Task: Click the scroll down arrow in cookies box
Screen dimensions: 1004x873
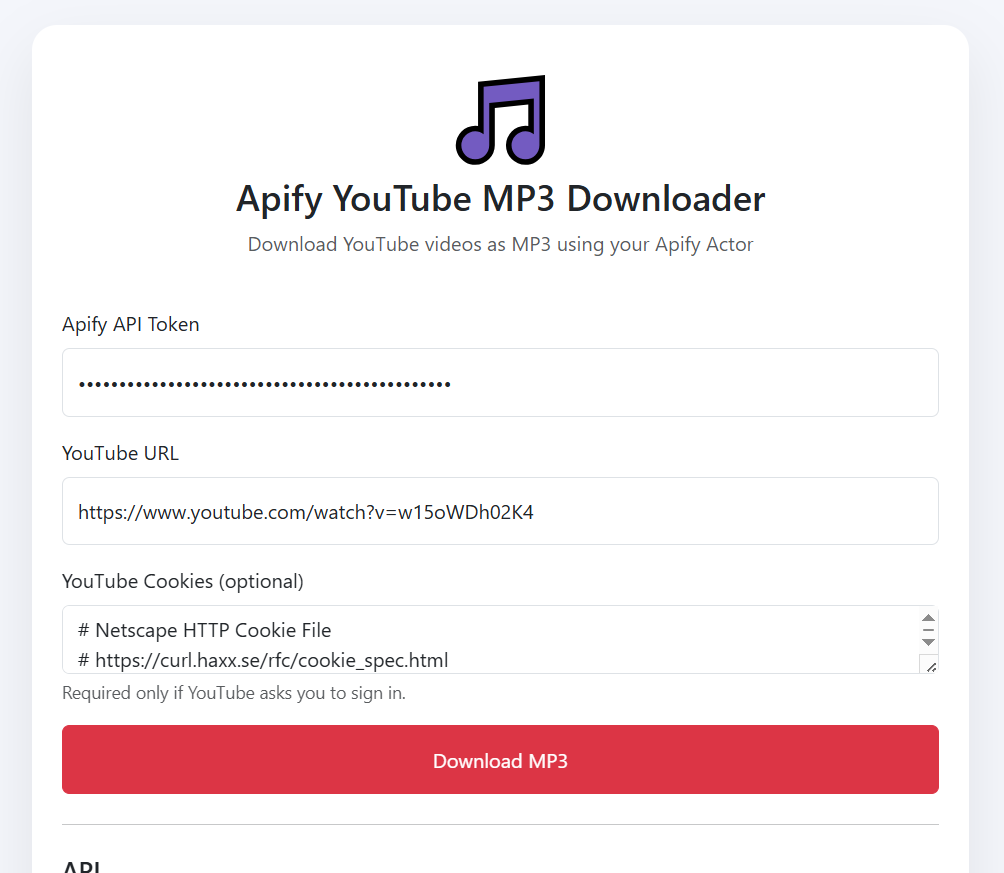Action: tap(928, 642)
